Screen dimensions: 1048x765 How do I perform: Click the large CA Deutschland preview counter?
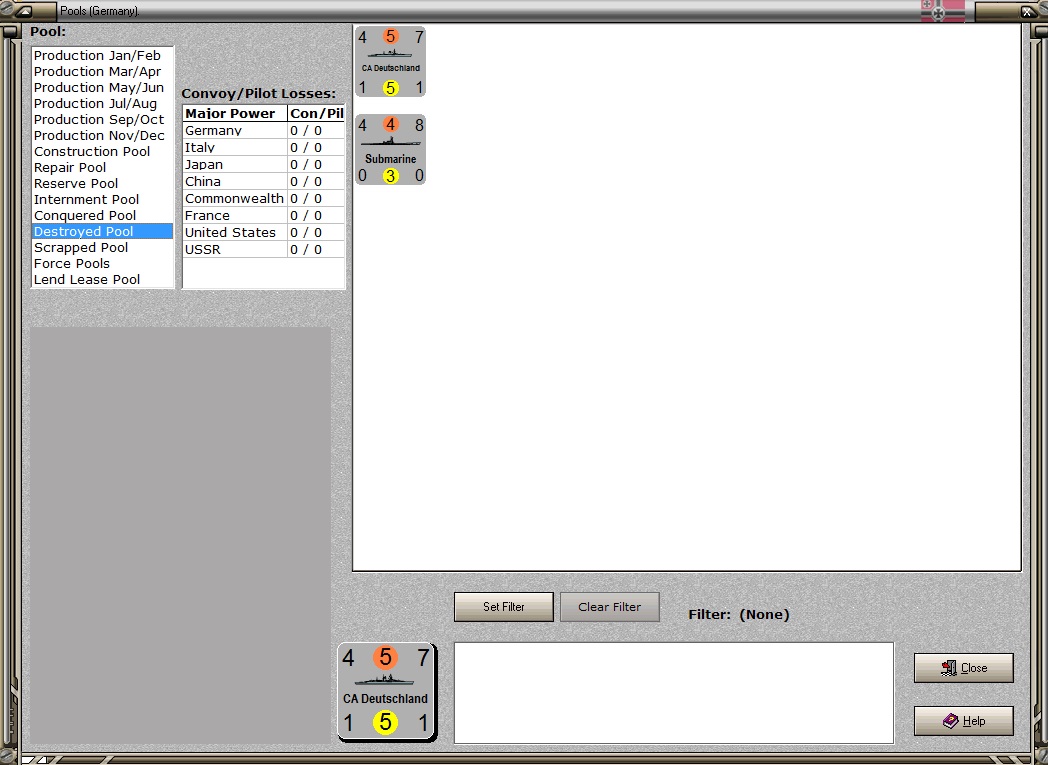(387, 692)
